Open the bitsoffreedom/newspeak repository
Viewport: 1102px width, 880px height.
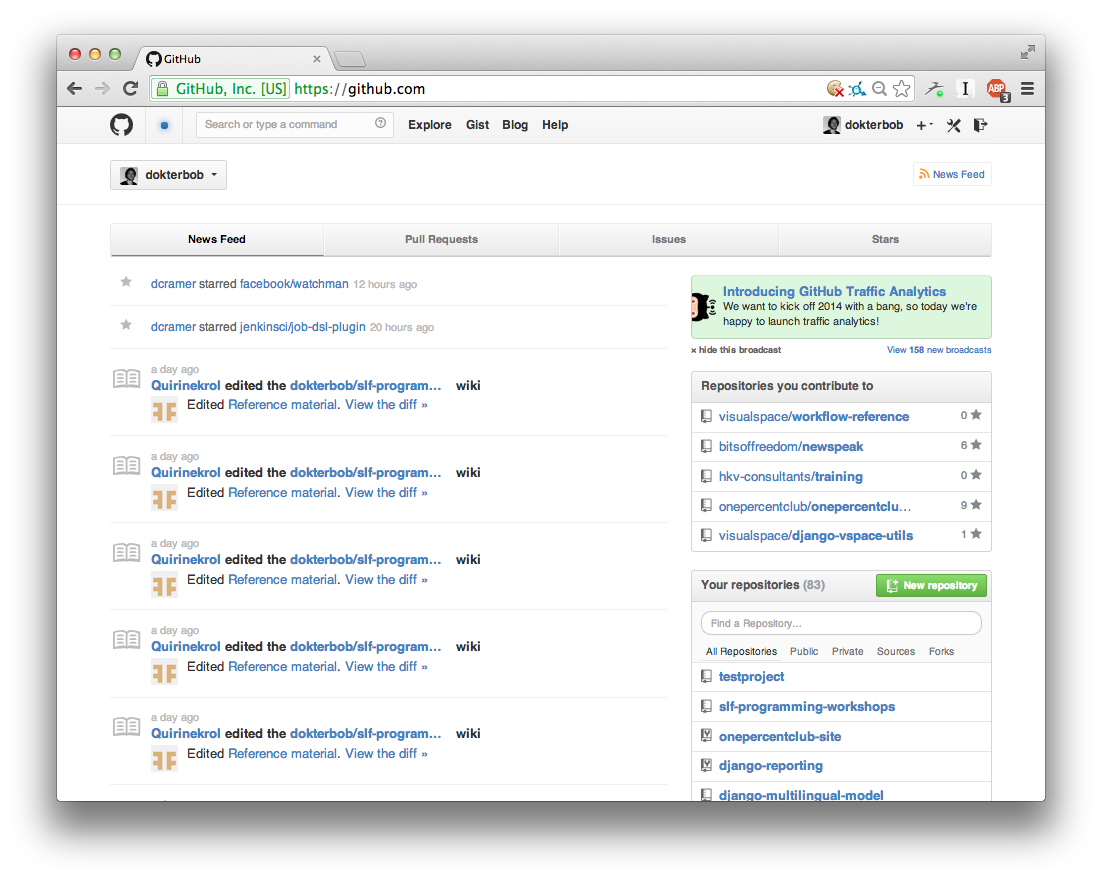[790, 447]
